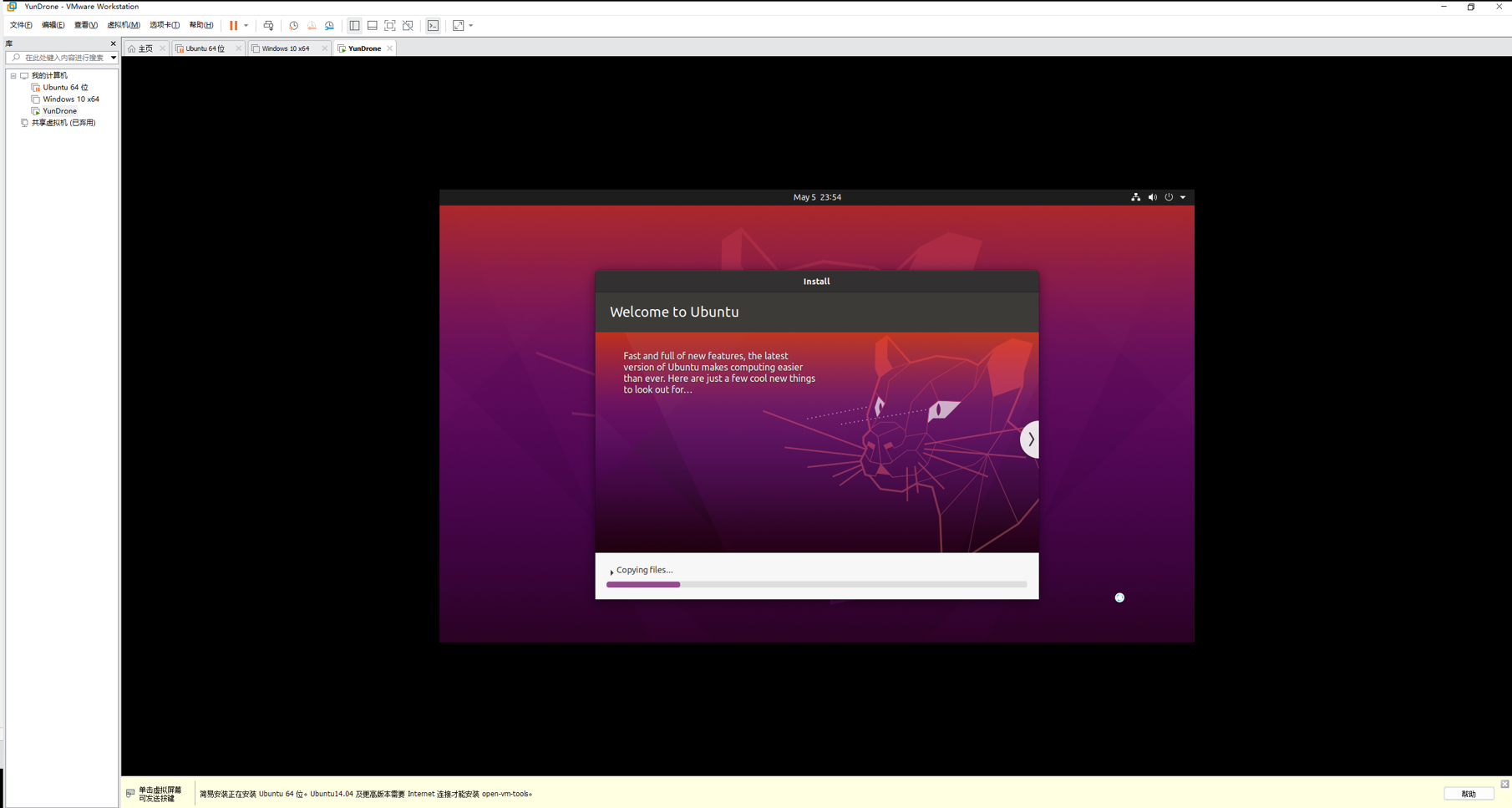Click the Ubuntu power icon in top bar
This screenshot has height=808, width=1512.
click(1169, 197)
